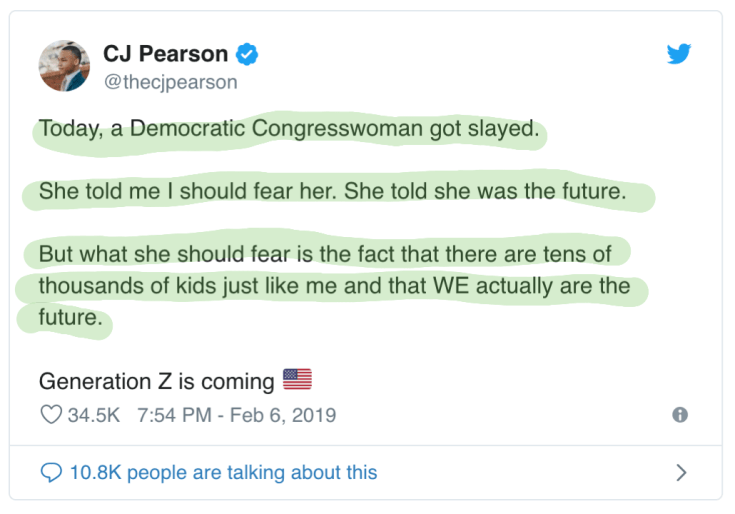The image size is (735, 514).
Task: Click the "But what she should fear" text line
Action: [x=325, y=253]
